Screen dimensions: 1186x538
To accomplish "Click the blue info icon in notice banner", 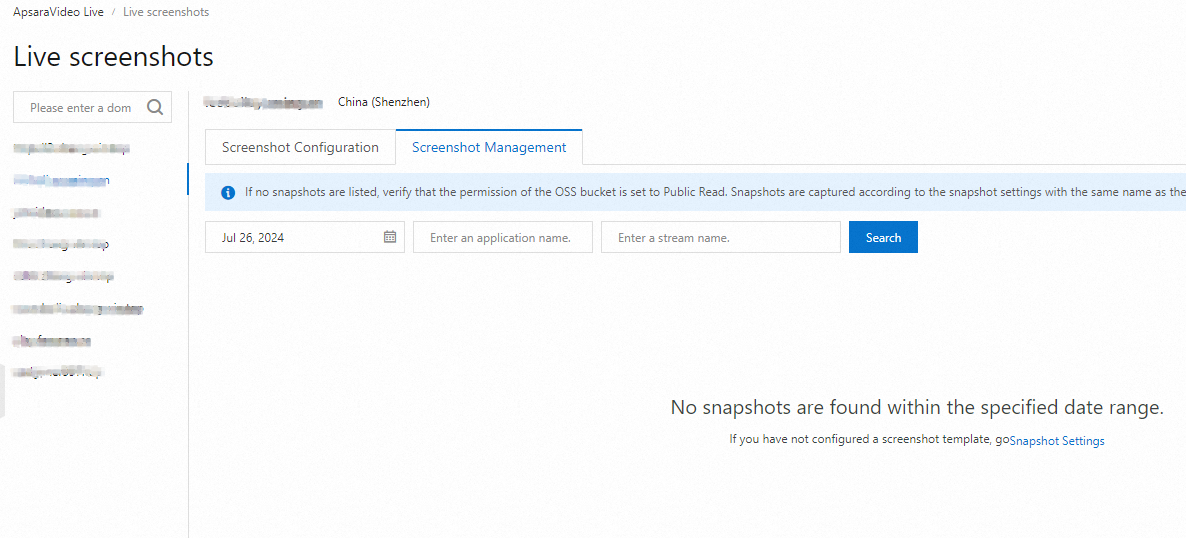I will click(x=227, y=192).
